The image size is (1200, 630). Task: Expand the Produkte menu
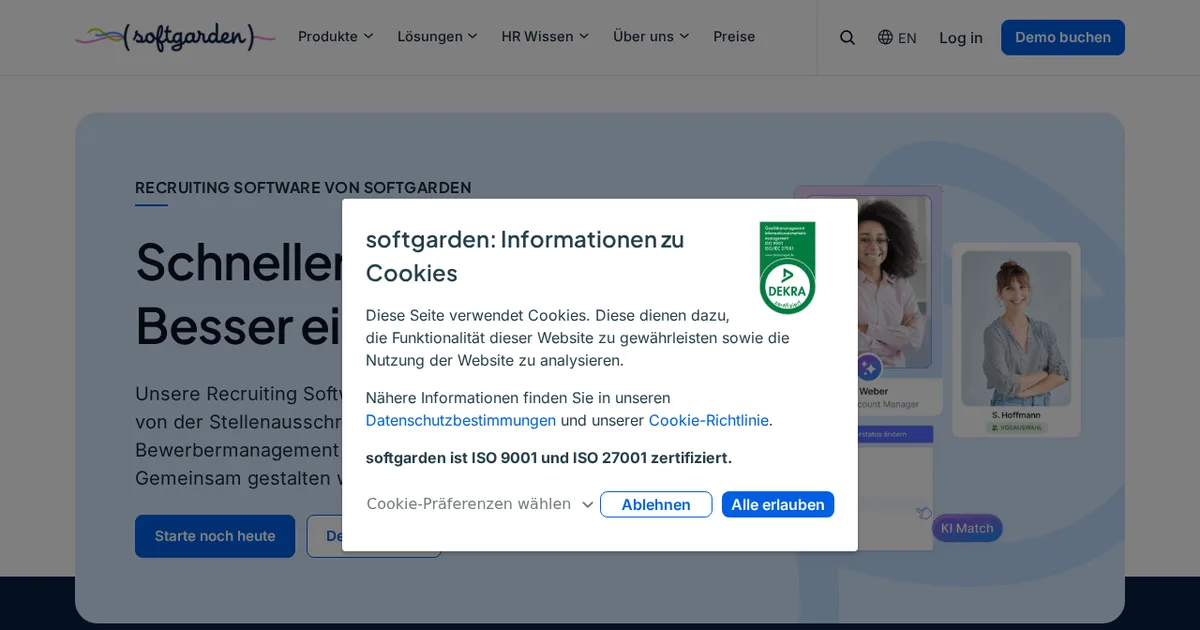tap(335, 36)
